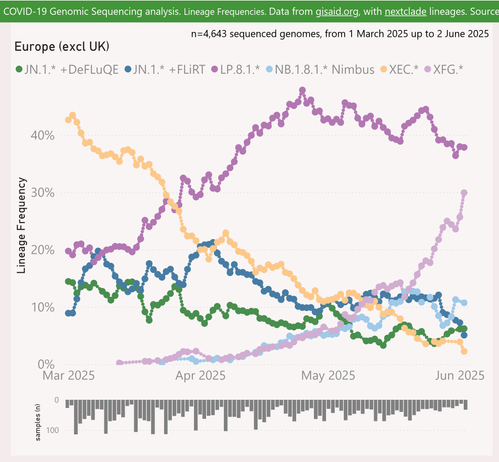
Task: Open the gisaid.org link in header
Action: pyautogui.click(x=337, y=12)
